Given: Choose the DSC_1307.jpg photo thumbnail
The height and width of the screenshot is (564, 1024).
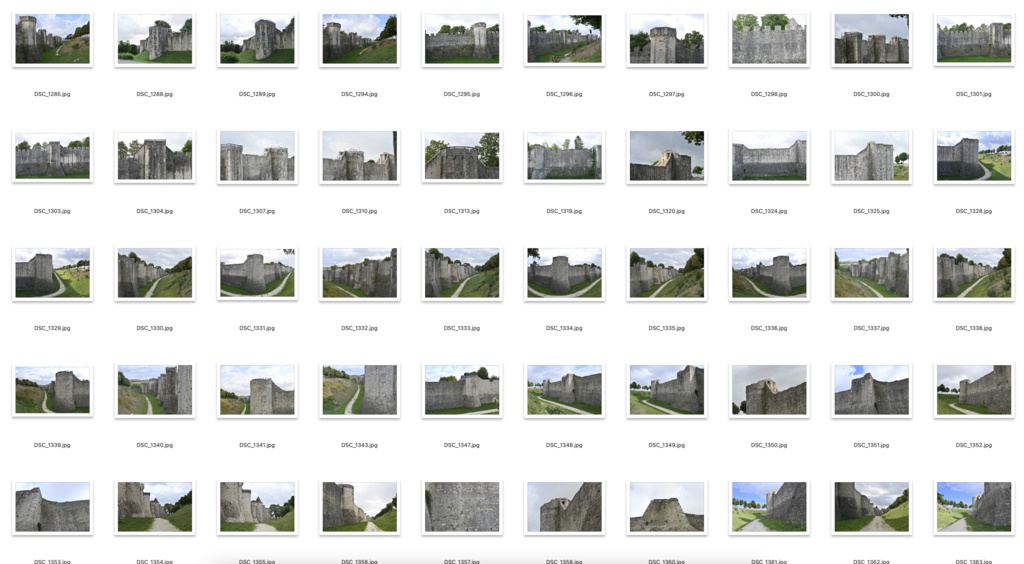Looking at the screenshot, I should pyautogui.click(x=257, y=156).
